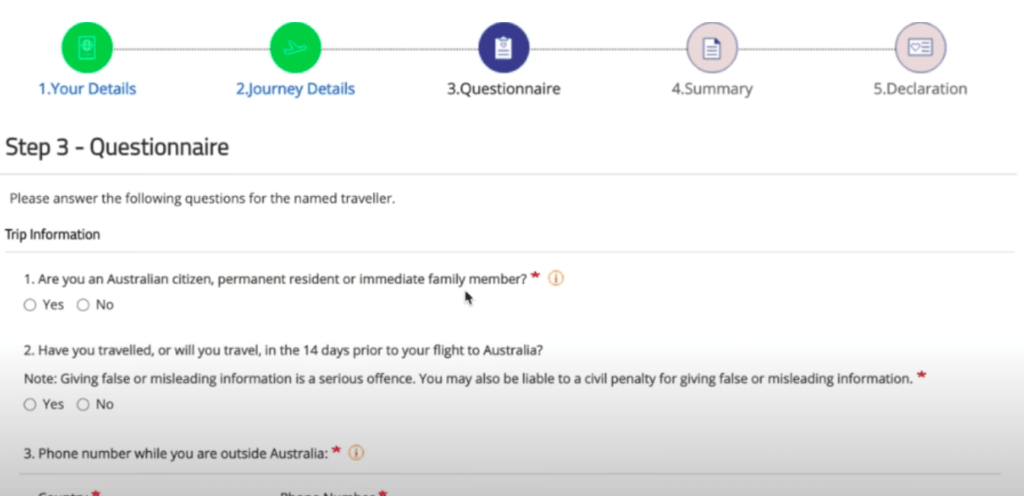The image size is (1024, 496).
Task: Click the Trip Information section heading
Action: [x=52, y=234]
